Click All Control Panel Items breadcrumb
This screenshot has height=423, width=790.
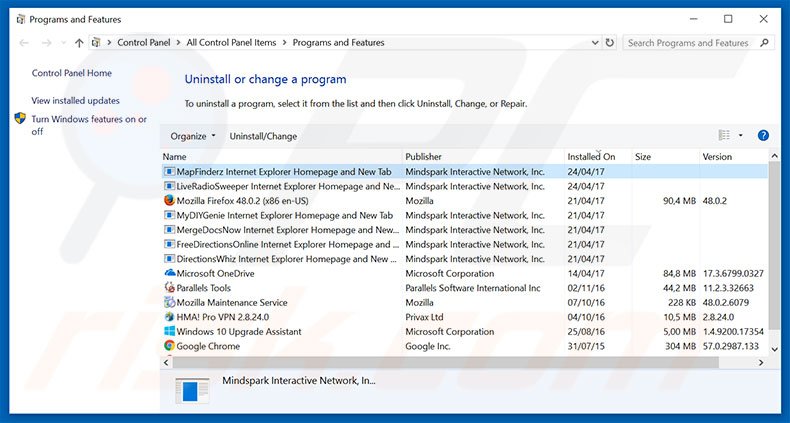tap(231, 43)
